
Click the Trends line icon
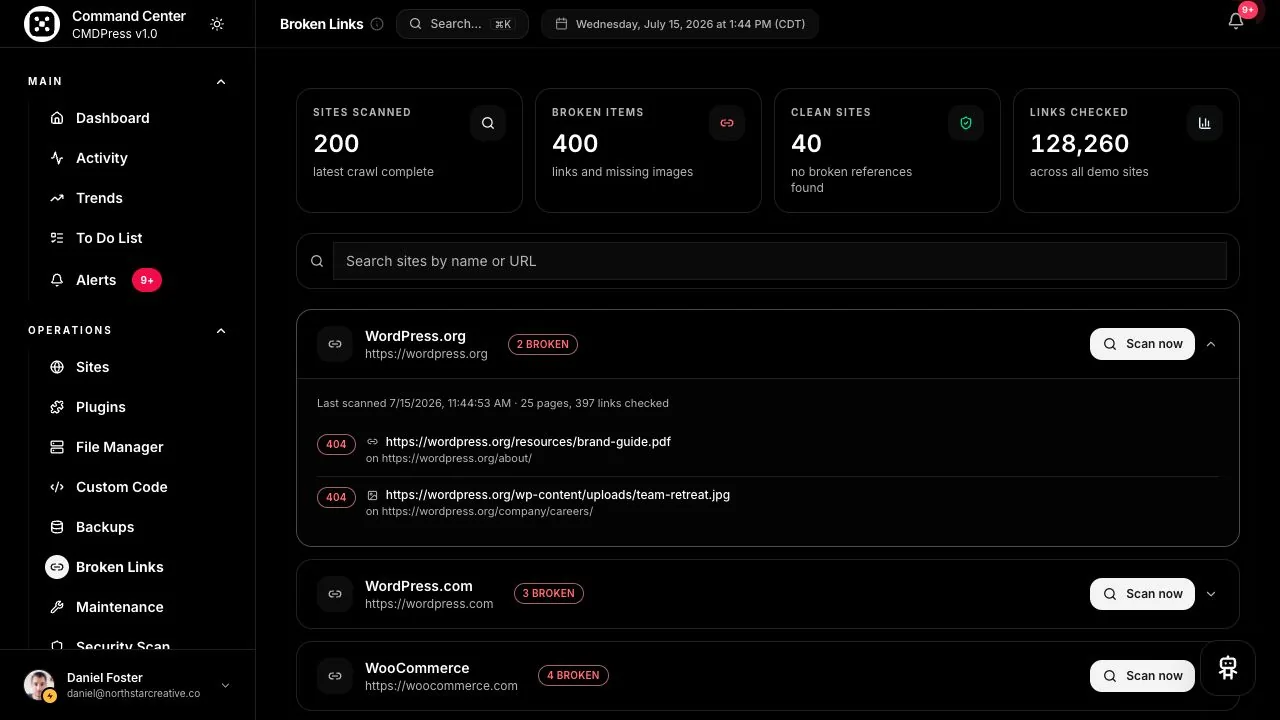pos(57,198)
